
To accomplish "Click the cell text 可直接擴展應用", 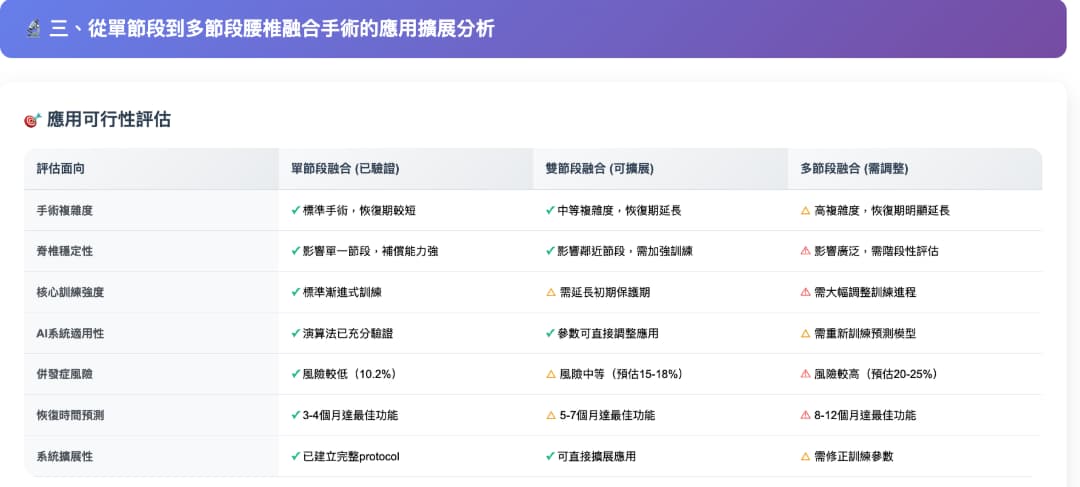I will [596, 456].
